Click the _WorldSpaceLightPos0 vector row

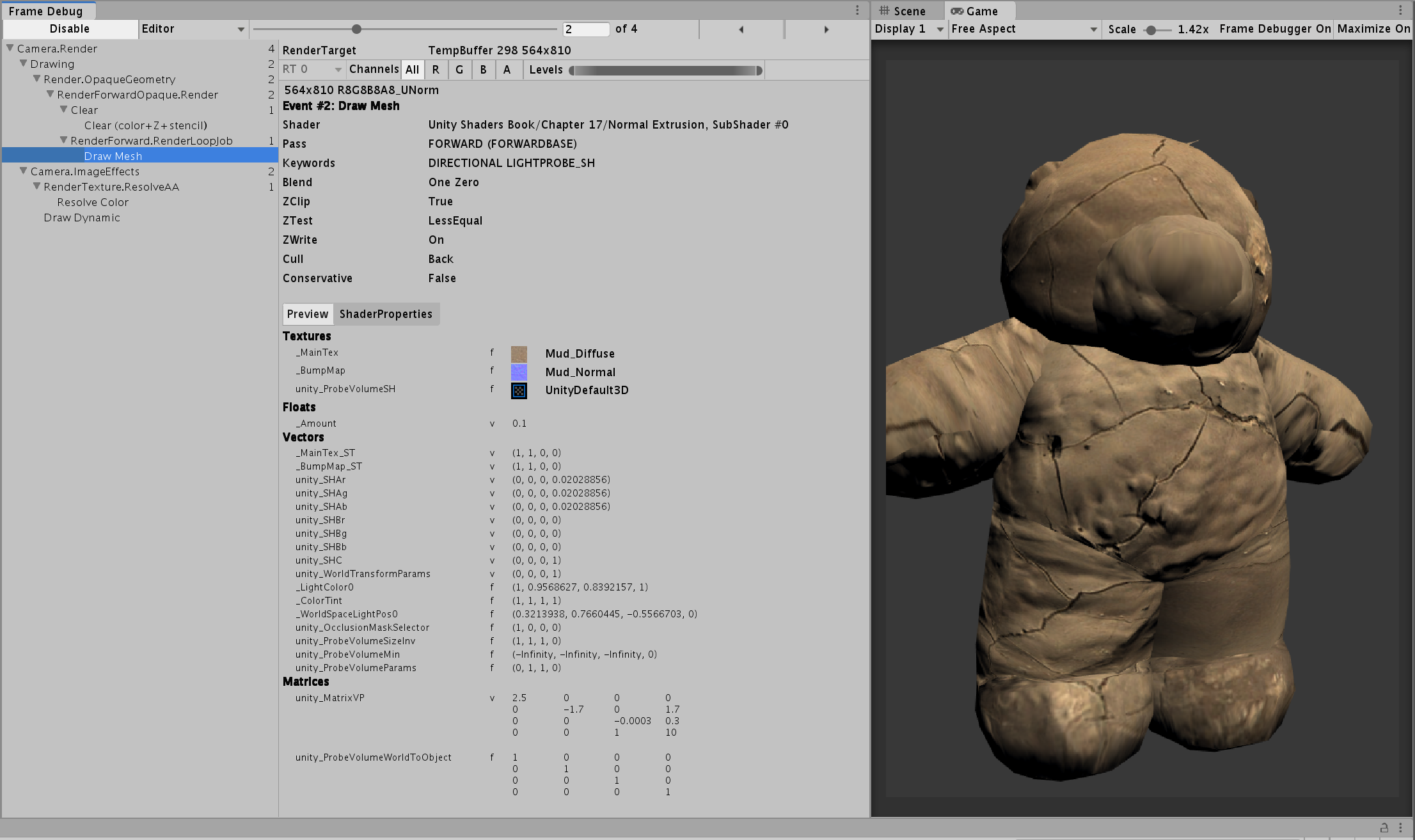pos(496,614)
